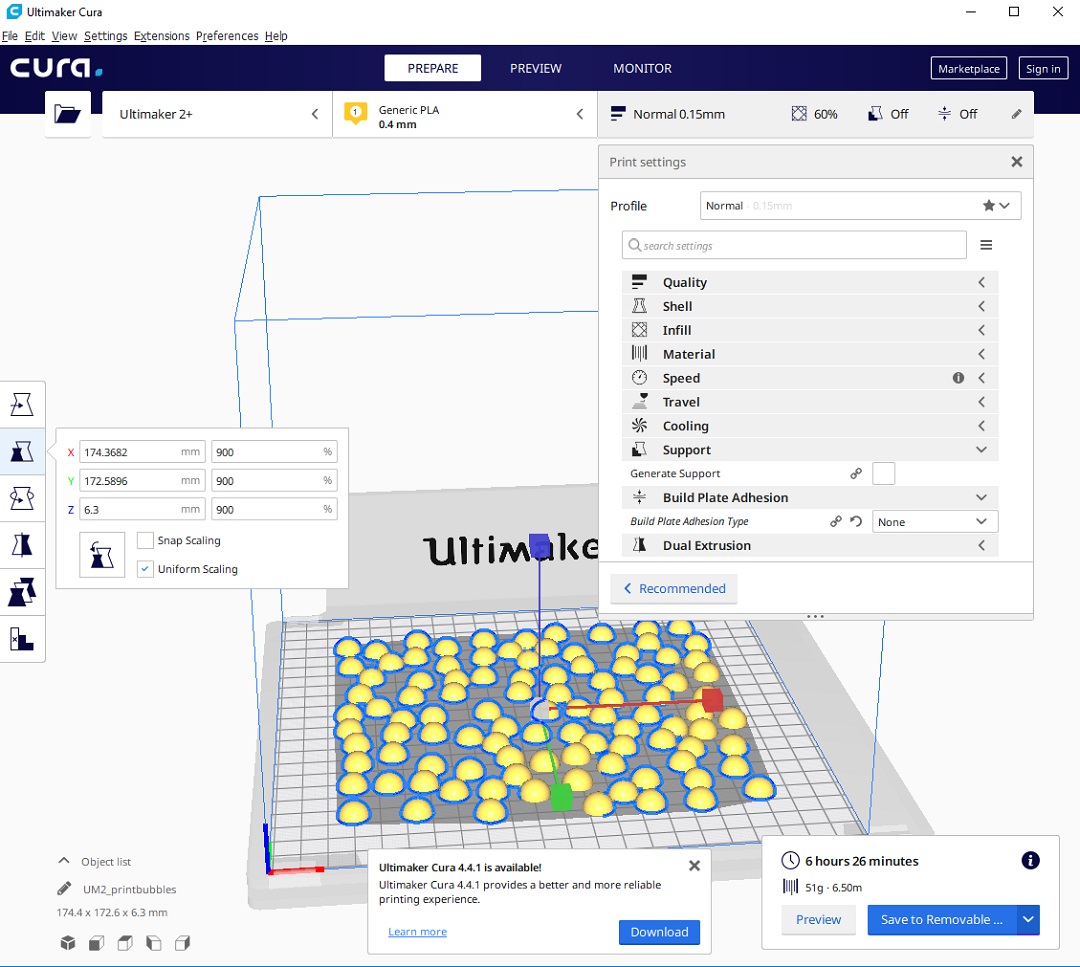The image size is (1080, 967).
Task: Follow the Learn more link
Action: (417, 932)
